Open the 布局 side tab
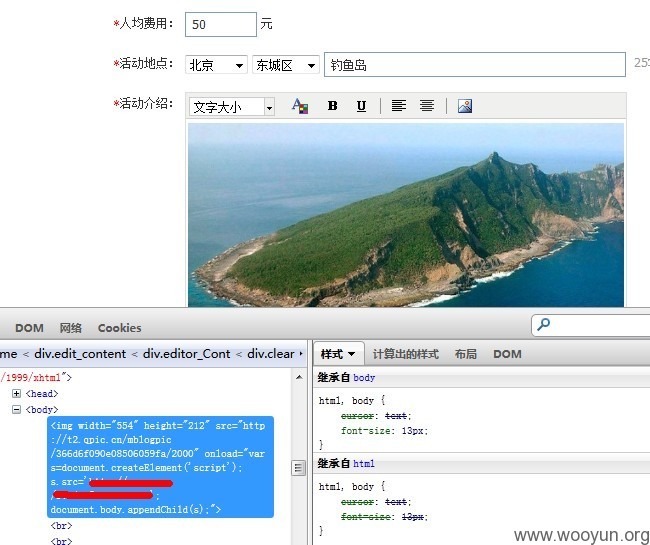 [466, 354]
